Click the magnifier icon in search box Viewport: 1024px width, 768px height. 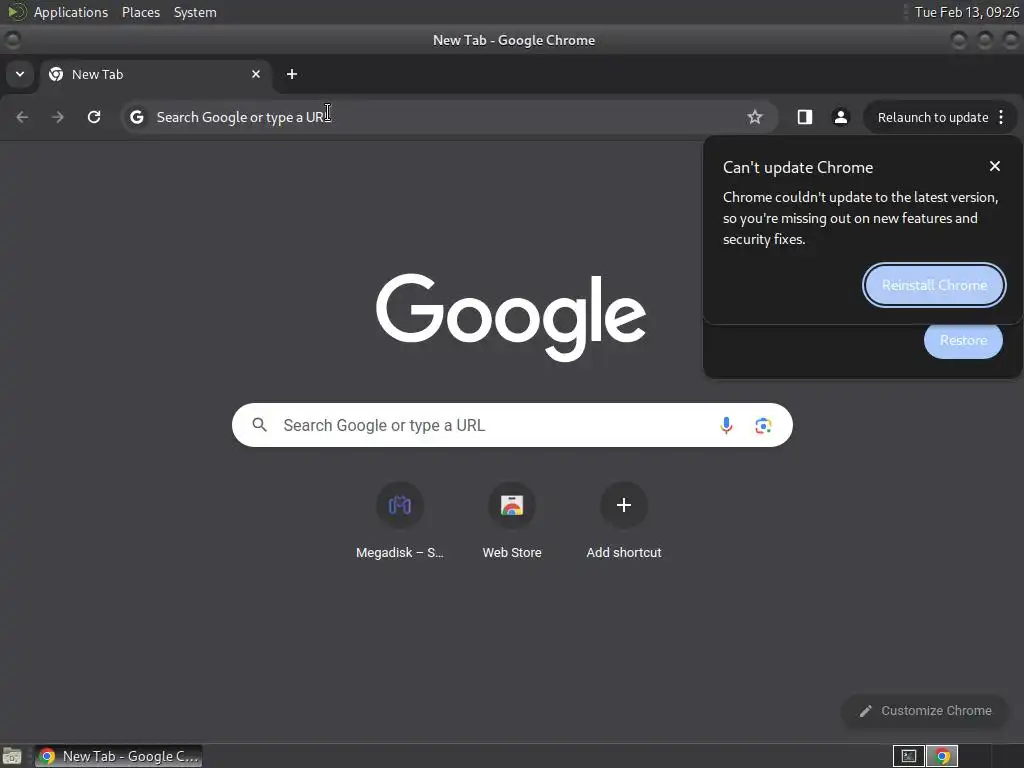coord(259,425)
